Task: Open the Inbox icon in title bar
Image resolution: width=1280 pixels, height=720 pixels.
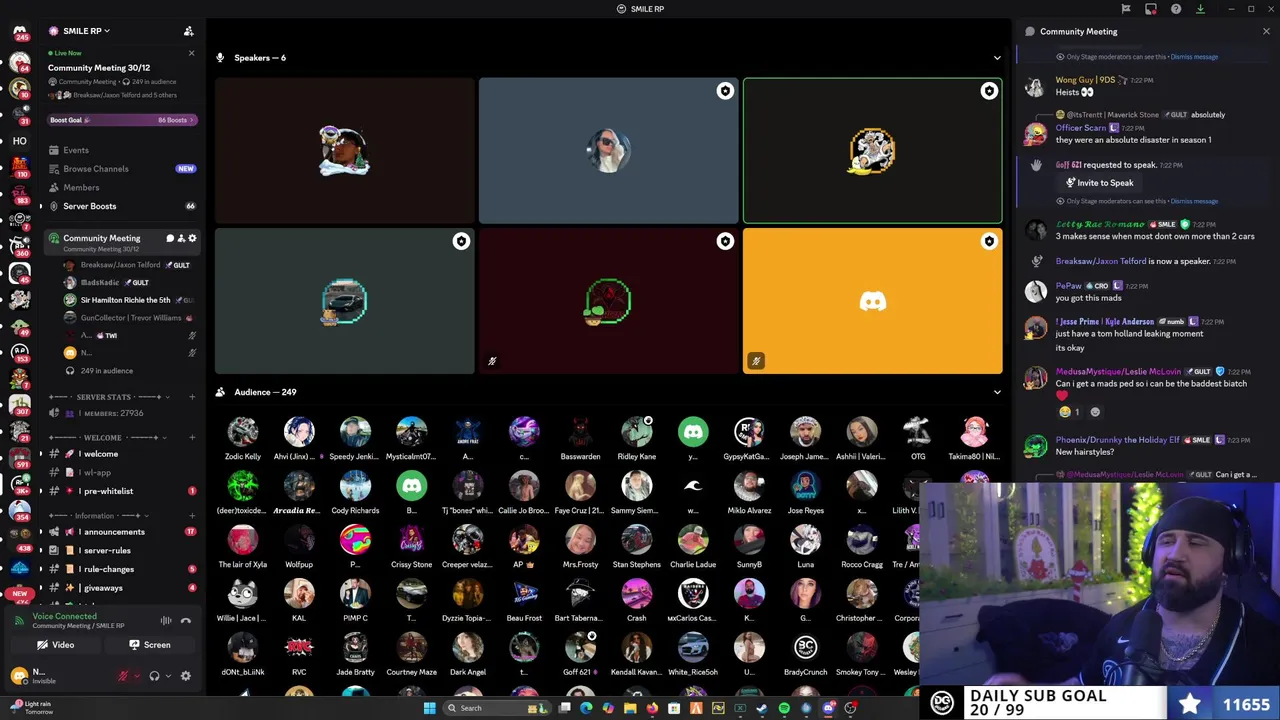Action: coord(1151,9)
